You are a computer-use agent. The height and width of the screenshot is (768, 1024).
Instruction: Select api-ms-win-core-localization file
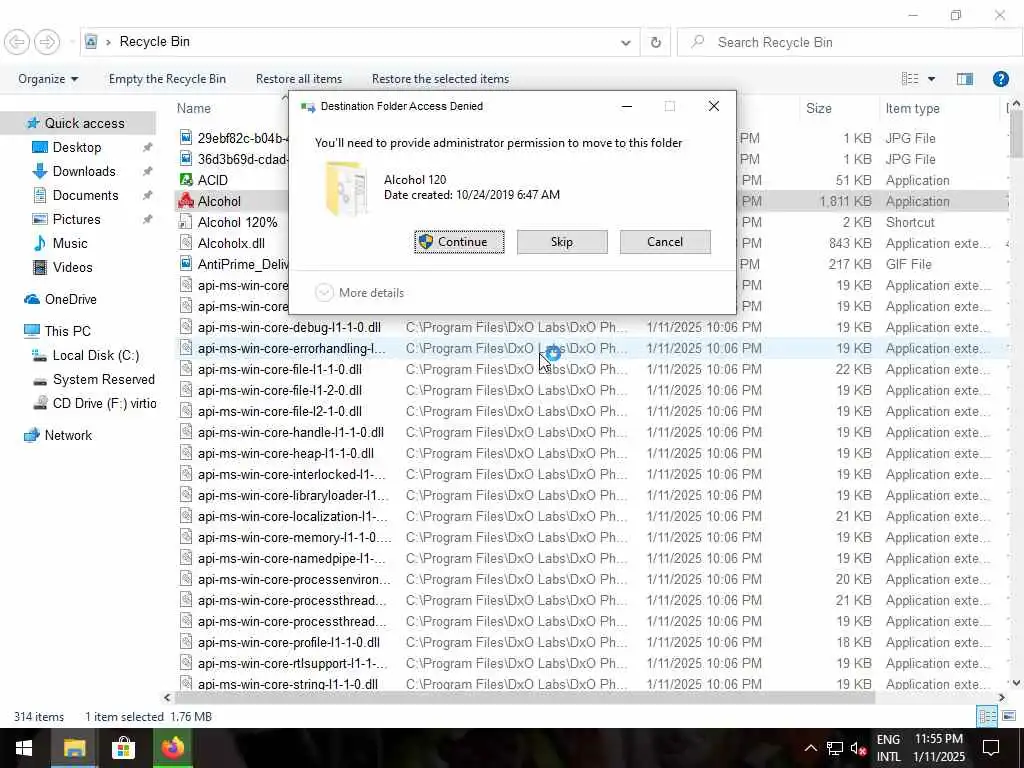[293, 516]
